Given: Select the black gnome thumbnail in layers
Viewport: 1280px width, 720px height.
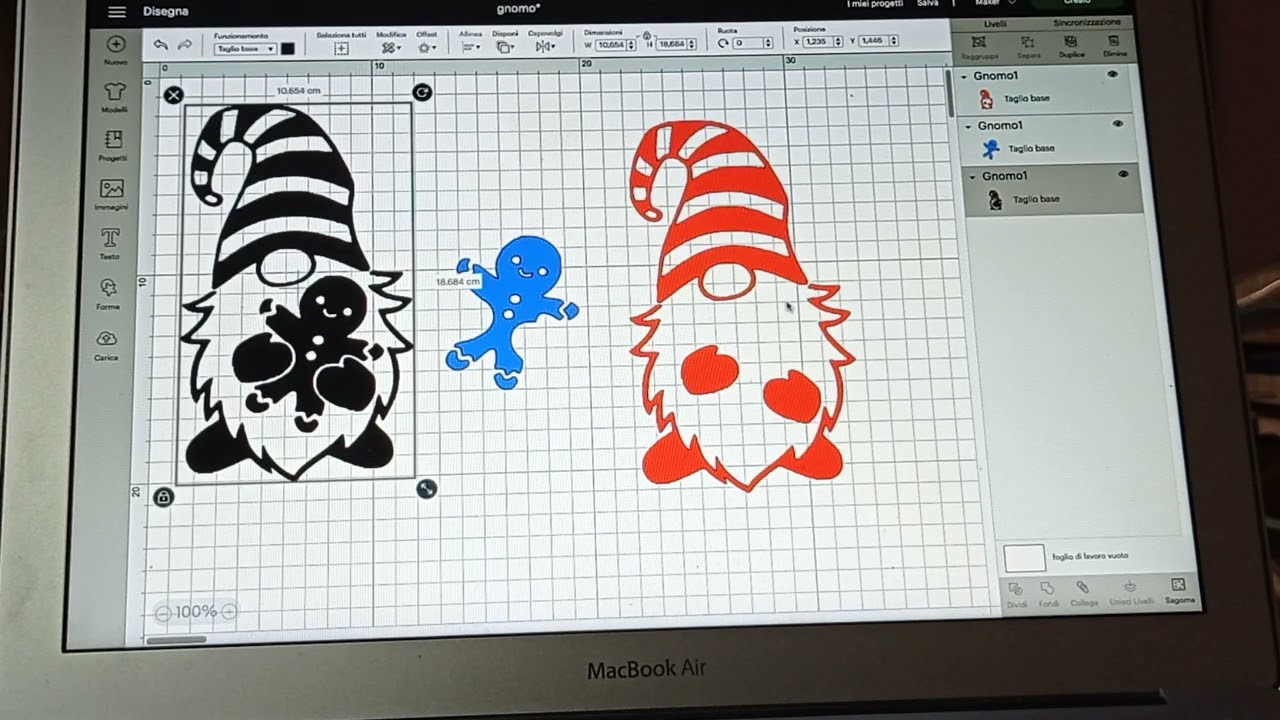Looking at the screenshot, I should [994, 200].
